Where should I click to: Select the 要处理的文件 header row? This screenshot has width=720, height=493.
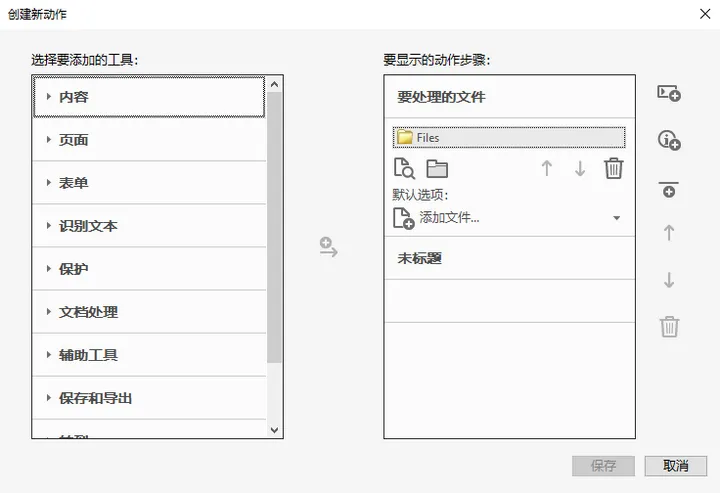point(510,97)
